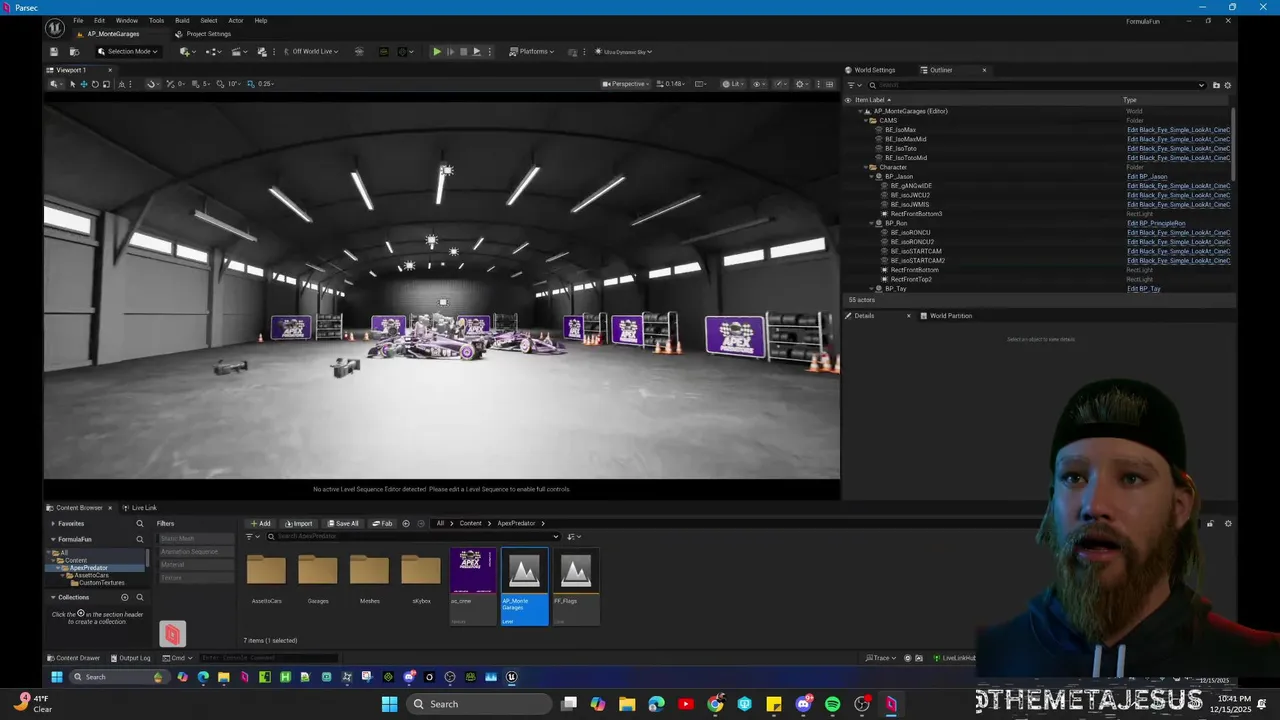
Task: Click the Edit BP_PrincipleRon link
Action: click(x=1156, y=223)
